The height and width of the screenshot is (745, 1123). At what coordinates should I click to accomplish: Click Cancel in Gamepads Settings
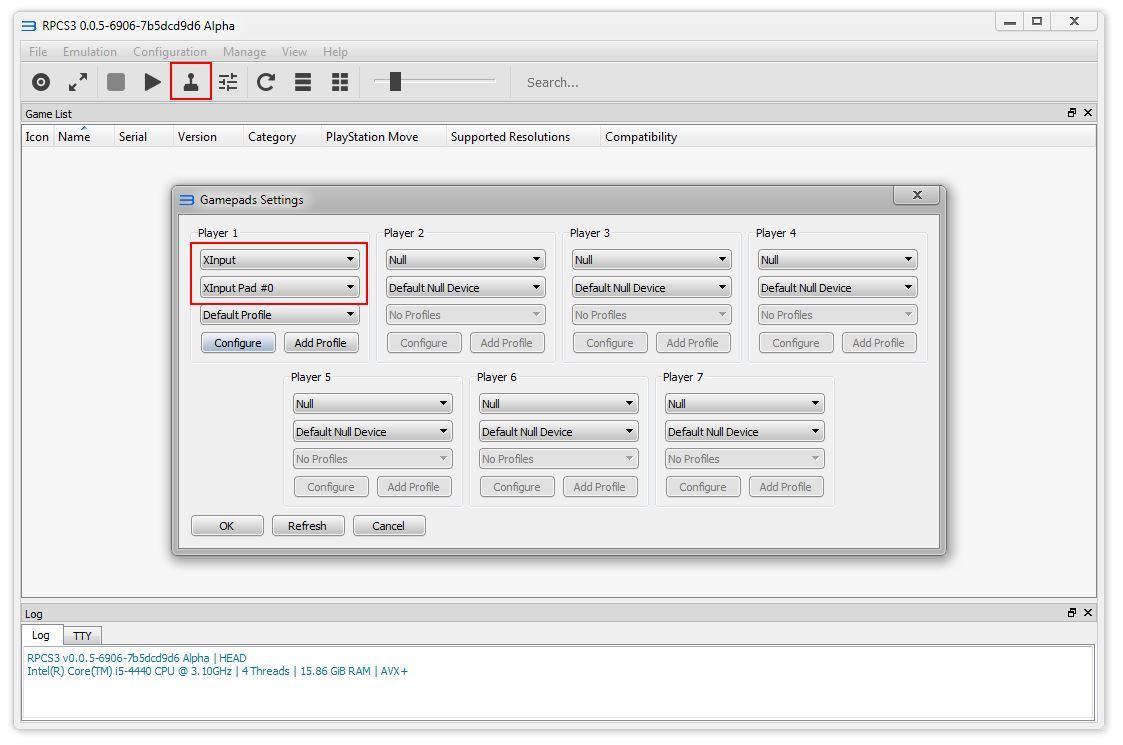[x=389, y=526]
